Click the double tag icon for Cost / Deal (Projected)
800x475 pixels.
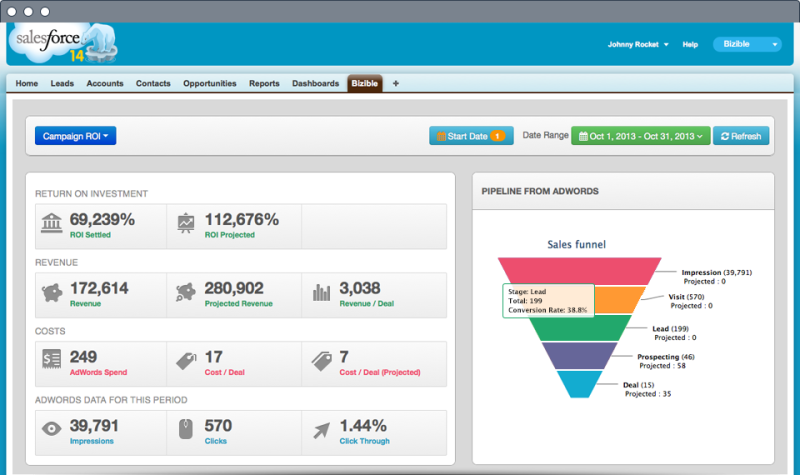[322, 361]
